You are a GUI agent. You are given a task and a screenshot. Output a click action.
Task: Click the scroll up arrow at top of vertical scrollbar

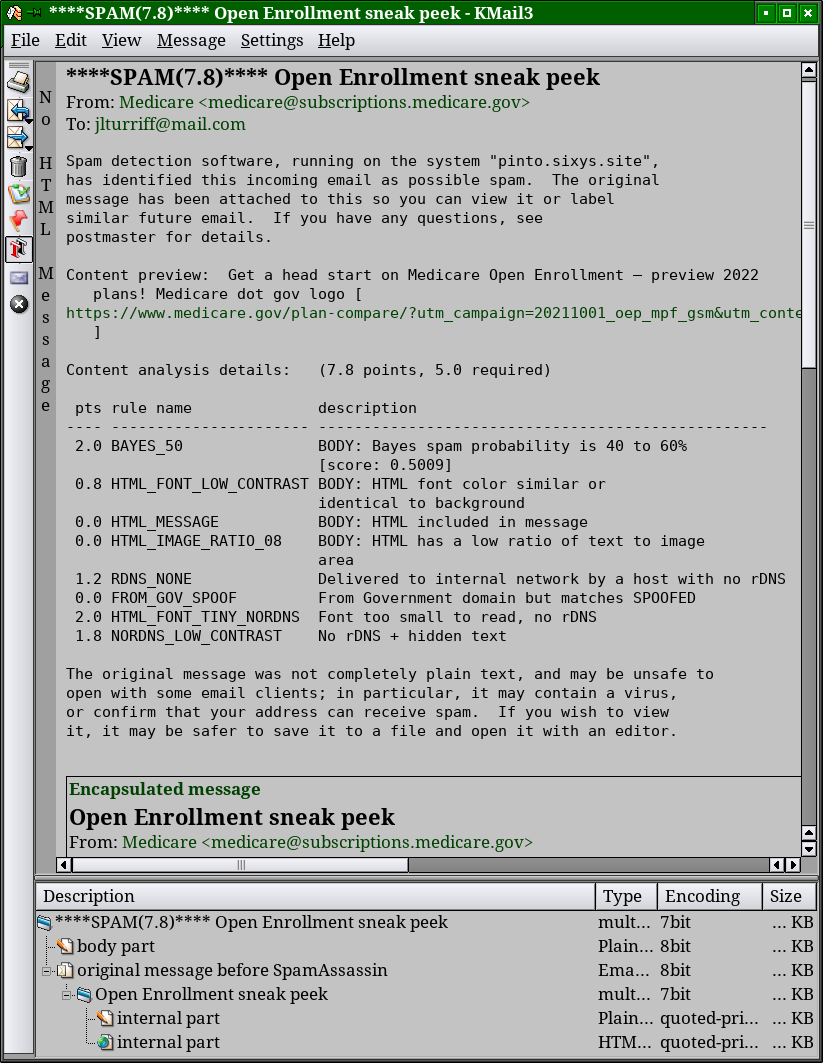[x=808, y=70]
